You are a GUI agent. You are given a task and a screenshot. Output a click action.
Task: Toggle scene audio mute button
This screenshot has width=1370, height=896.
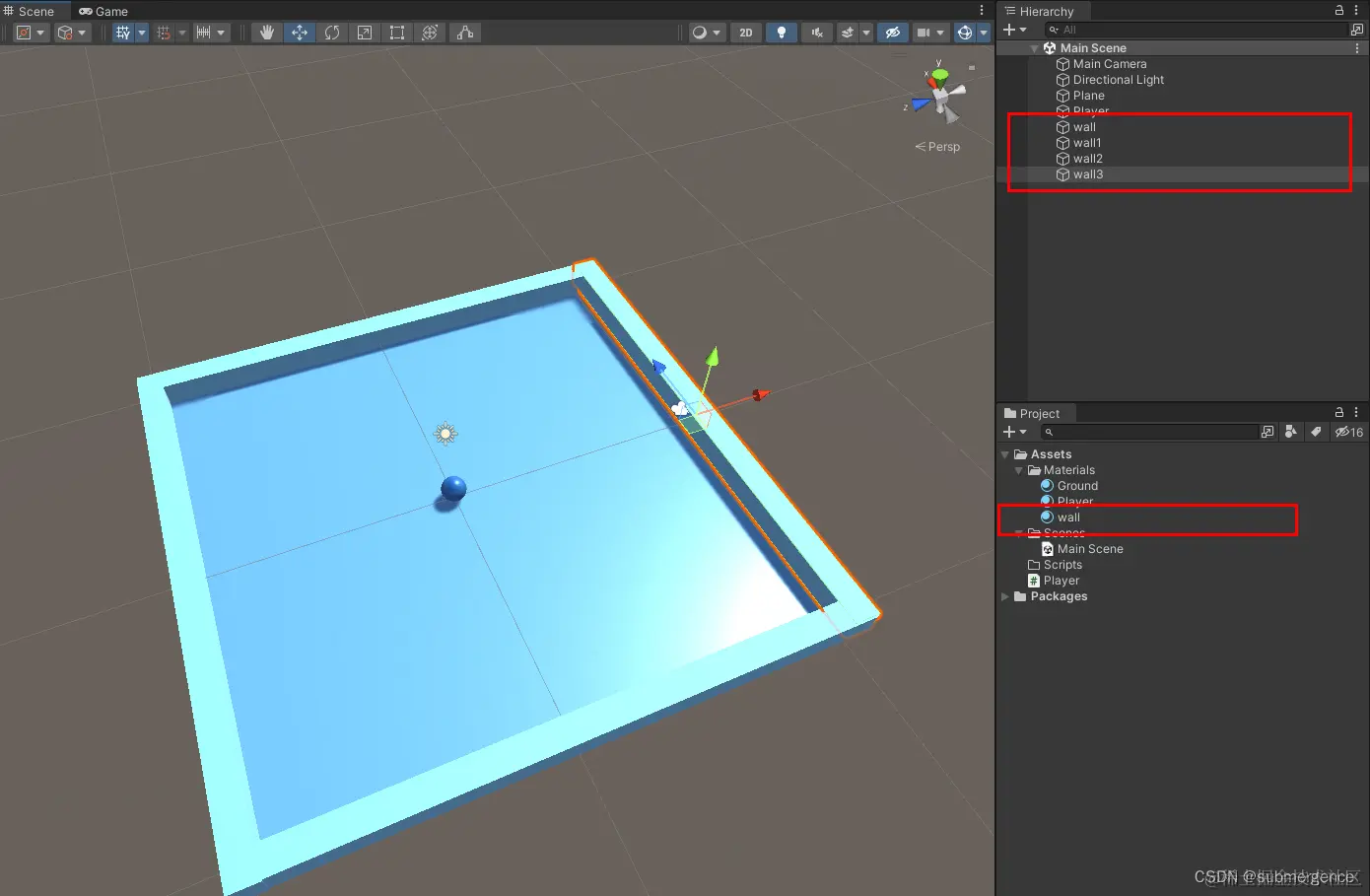(x=817, y=33)
